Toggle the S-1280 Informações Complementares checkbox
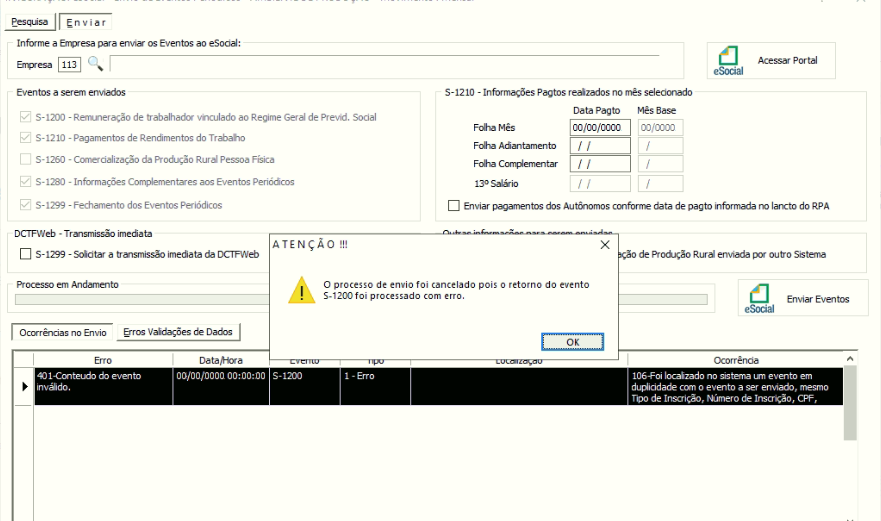Image resolution: width=881 pixels, height=521 pixels. 26,181
